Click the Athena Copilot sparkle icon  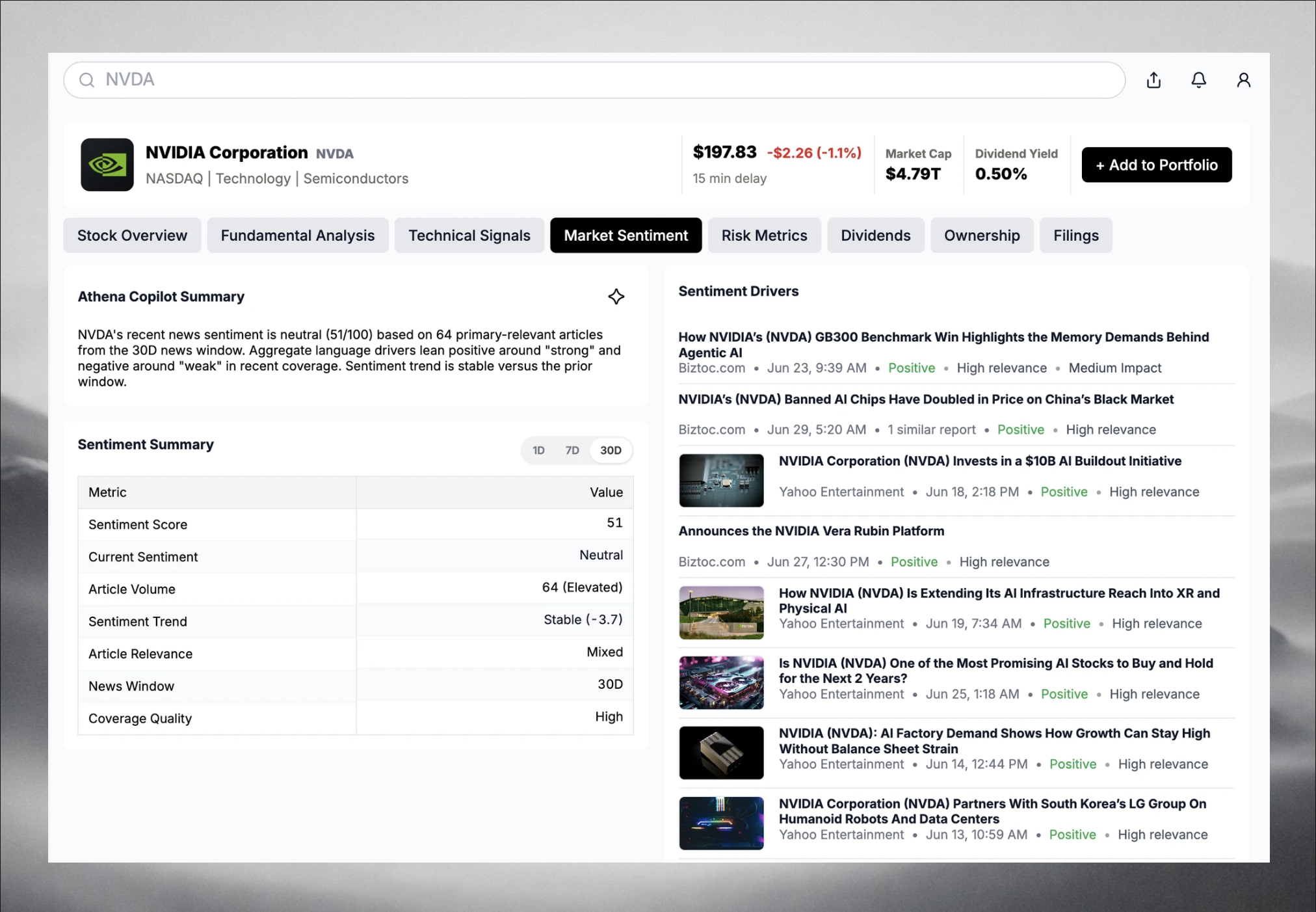(x=616, y=297)
